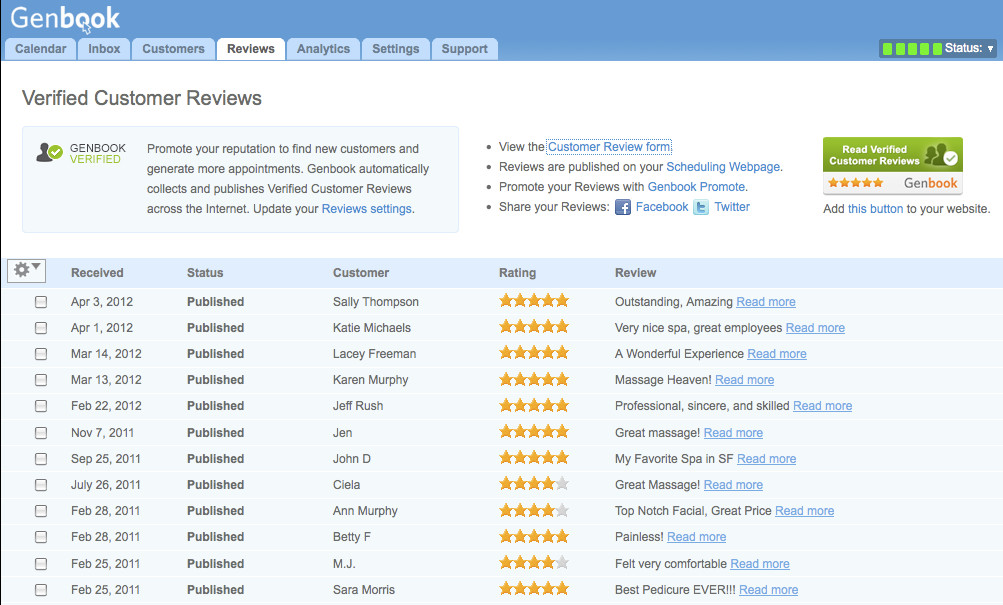The height and width of the screenshot is (605, 1003).
Task: Open the Customer Review form link
Action: pos(608,146)
